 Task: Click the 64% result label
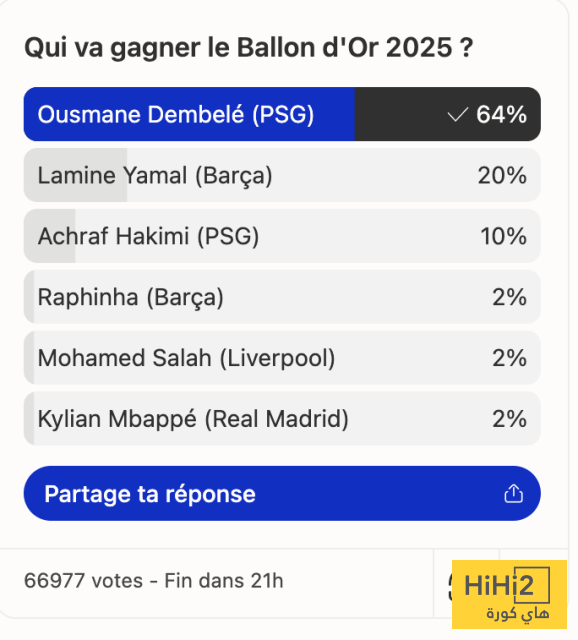[x=501, y=114]
